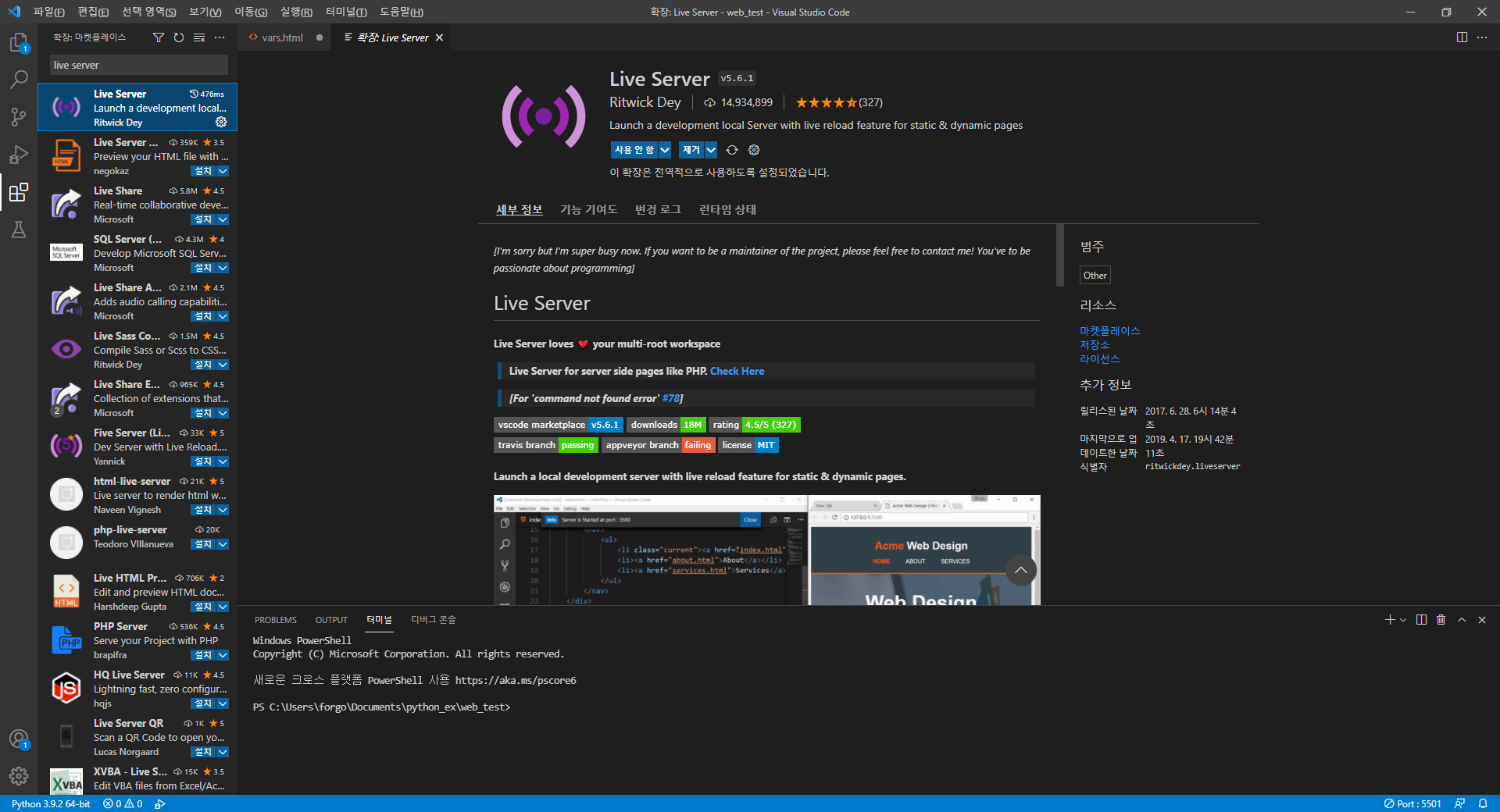Click the Check Here link for PHP pages
The height and width of the screenshot is (812, 1500).
(735, 370)
